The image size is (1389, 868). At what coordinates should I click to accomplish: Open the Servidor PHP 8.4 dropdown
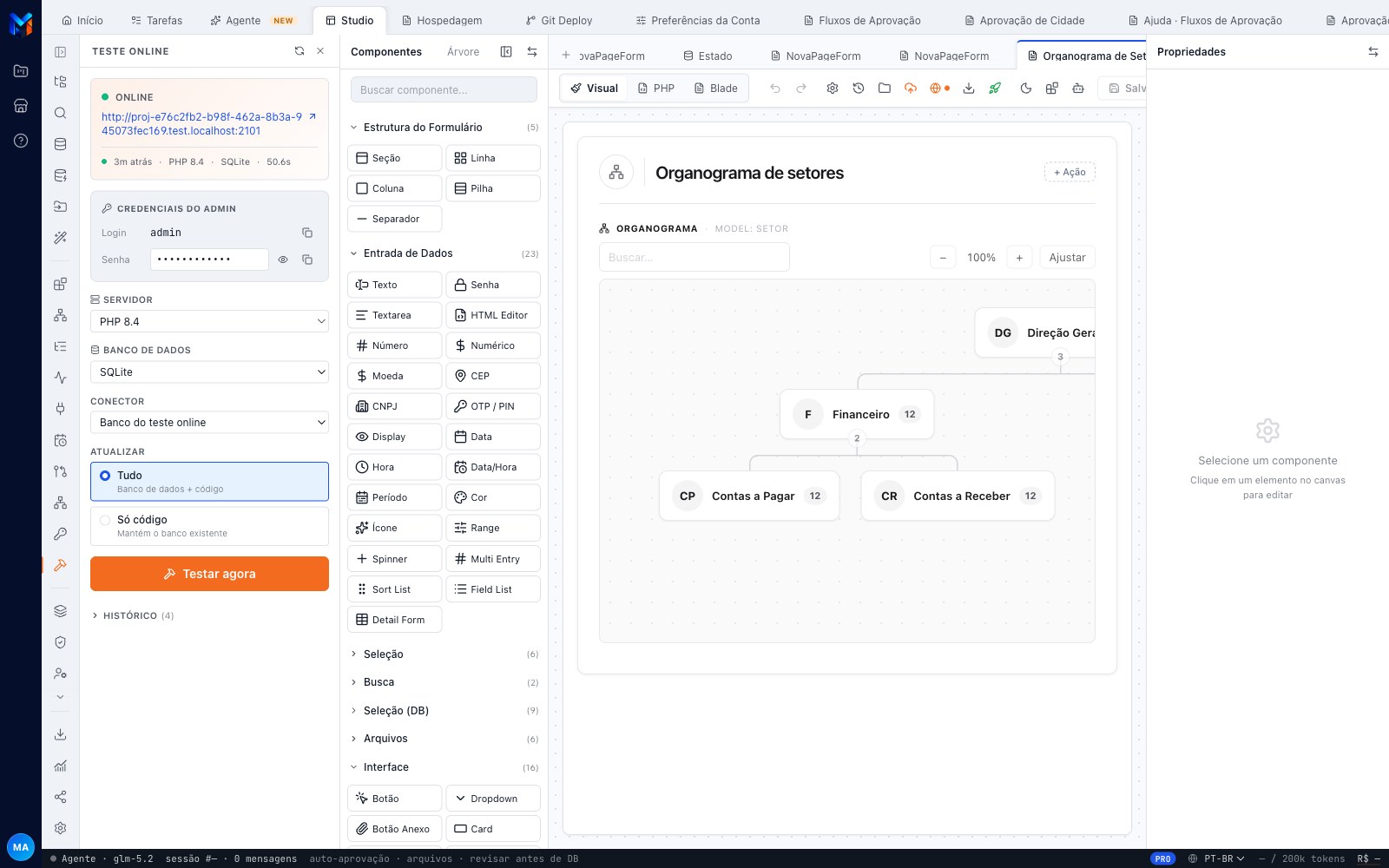click(x=209, y=321)
